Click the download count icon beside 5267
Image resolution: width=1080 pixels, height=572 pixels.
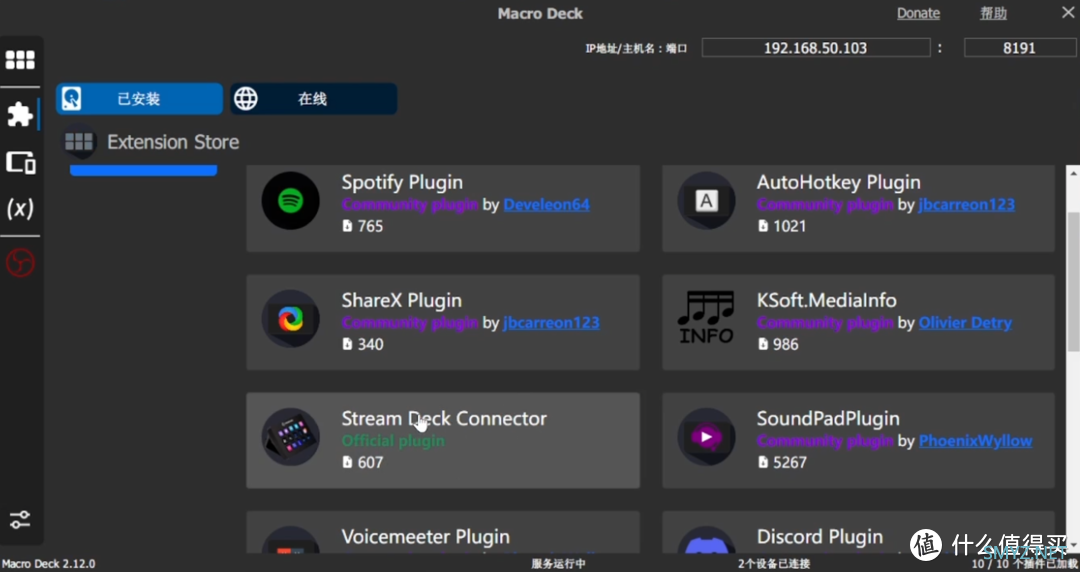click(762, 462)
